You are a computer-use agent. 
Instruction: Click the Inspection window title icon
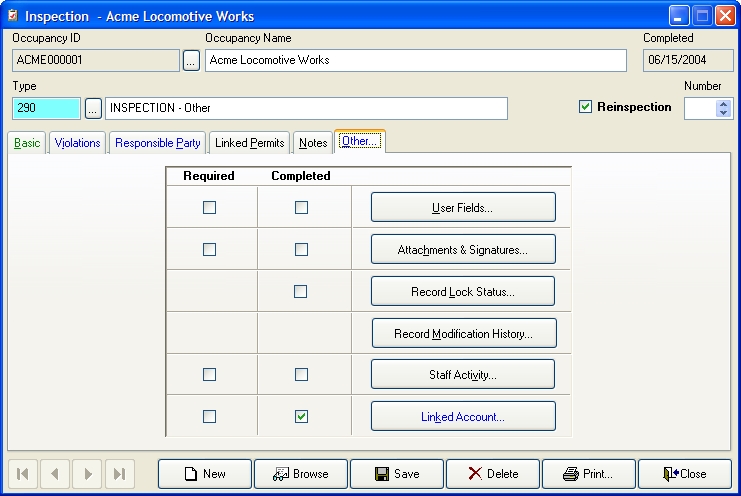coord(13,16)
